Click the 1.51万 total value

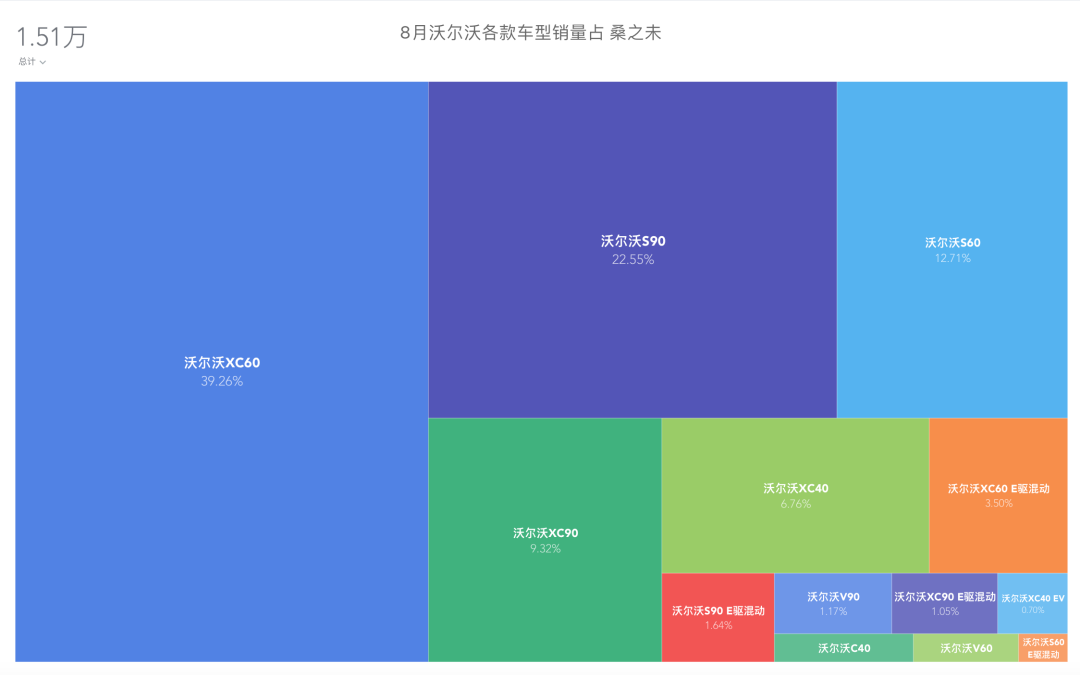point(51,37)
